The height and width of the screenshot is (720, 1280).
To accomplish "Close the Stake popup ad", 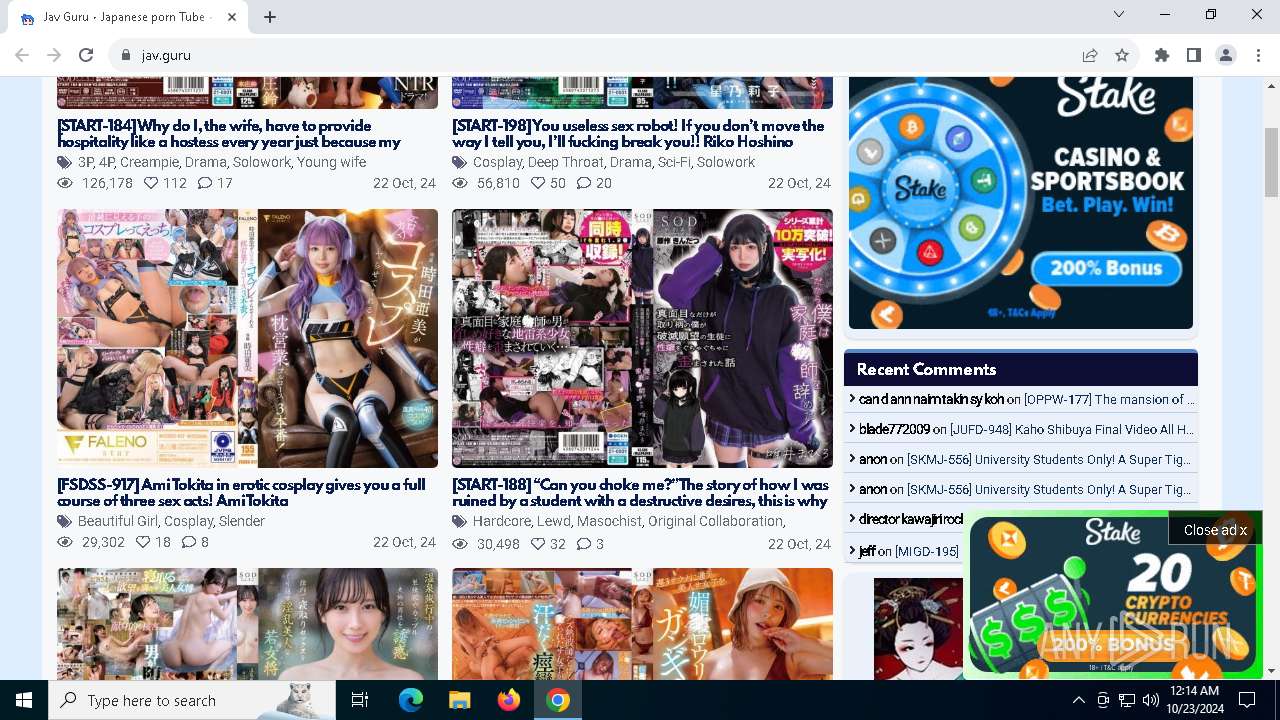I will pos(1215,530).
